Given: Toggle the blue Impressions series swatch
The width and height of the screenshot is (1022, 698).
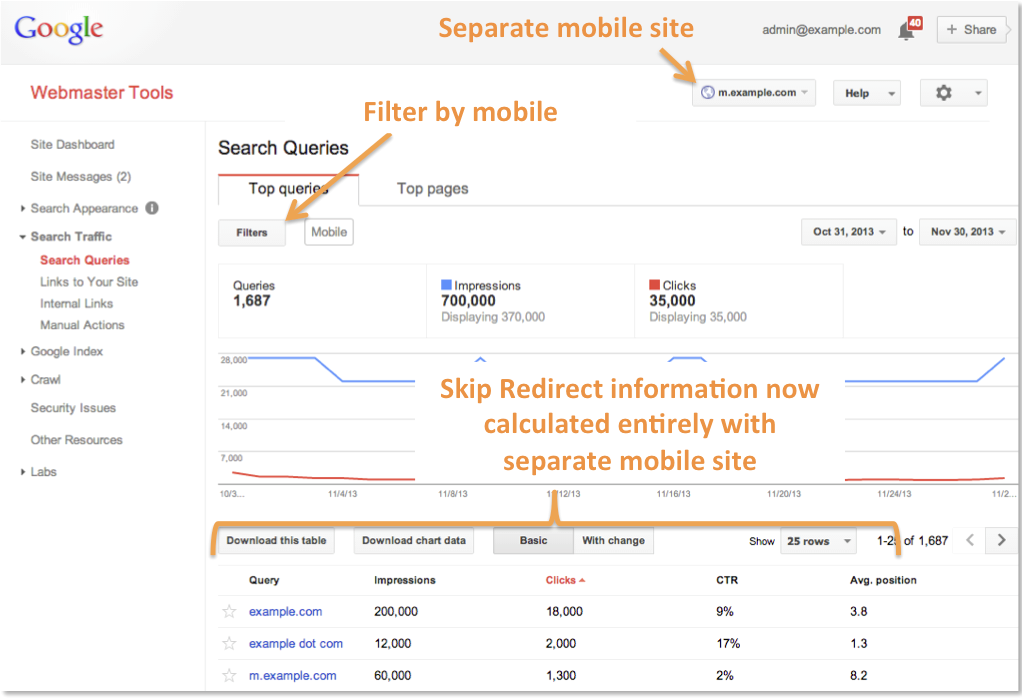Looking at the screenshot, I should tap(446, 285).
